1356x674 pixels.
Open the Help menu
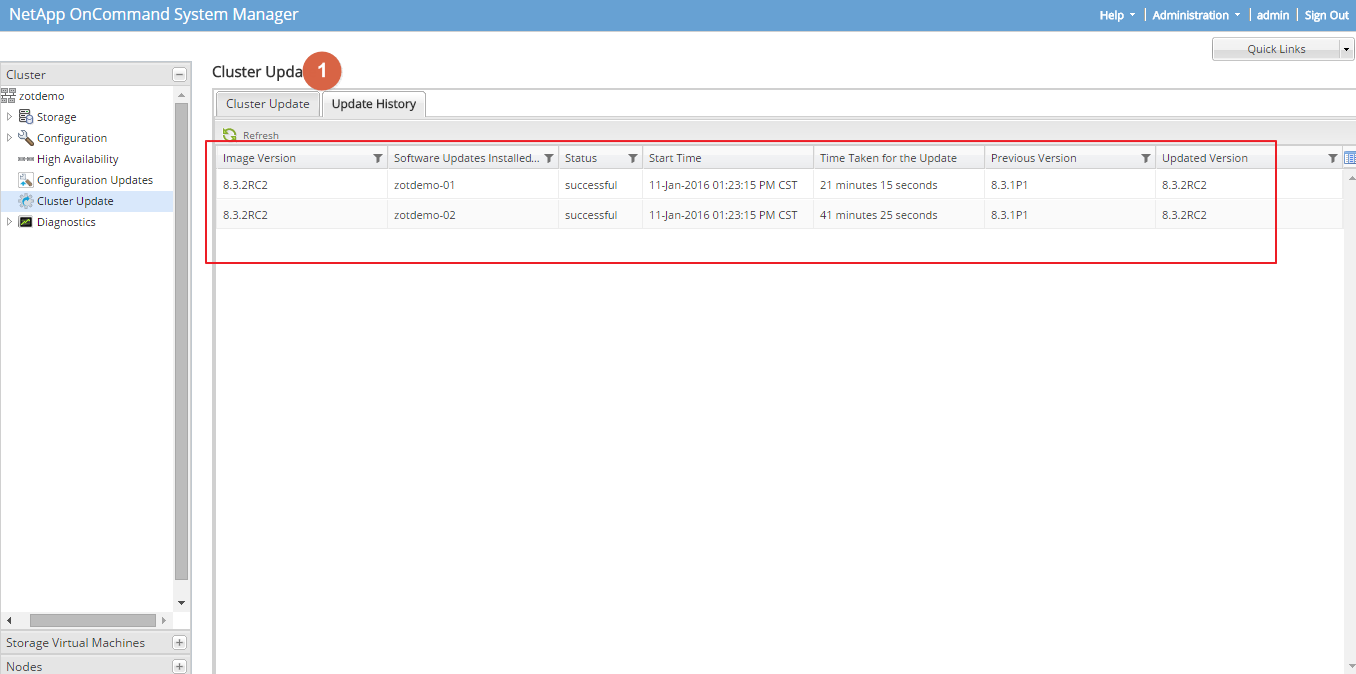[1117, 15]
